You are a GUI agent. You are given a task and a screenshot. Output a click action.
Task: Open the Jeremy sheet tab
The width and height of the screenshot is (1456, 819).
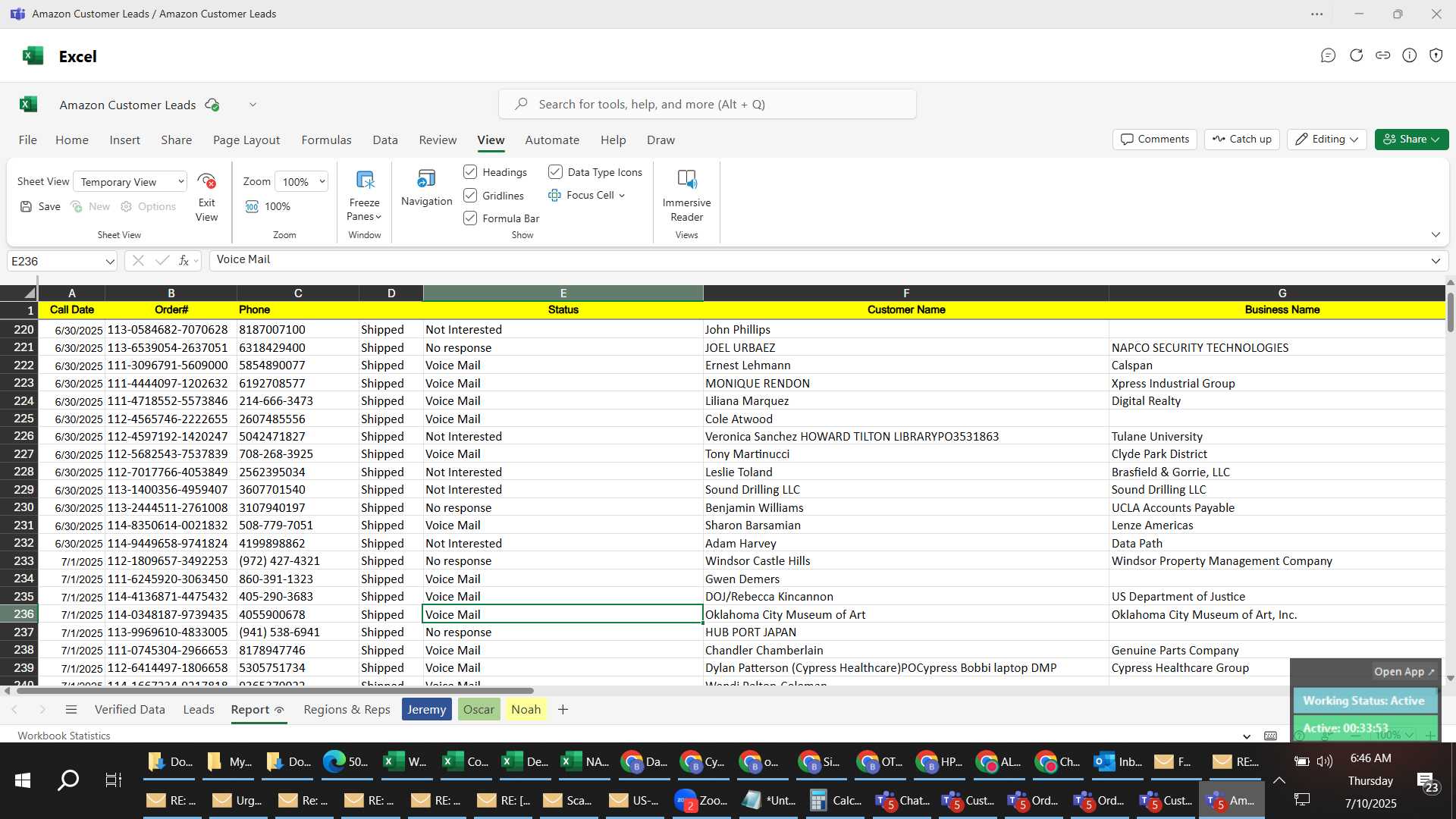point(426,710)
